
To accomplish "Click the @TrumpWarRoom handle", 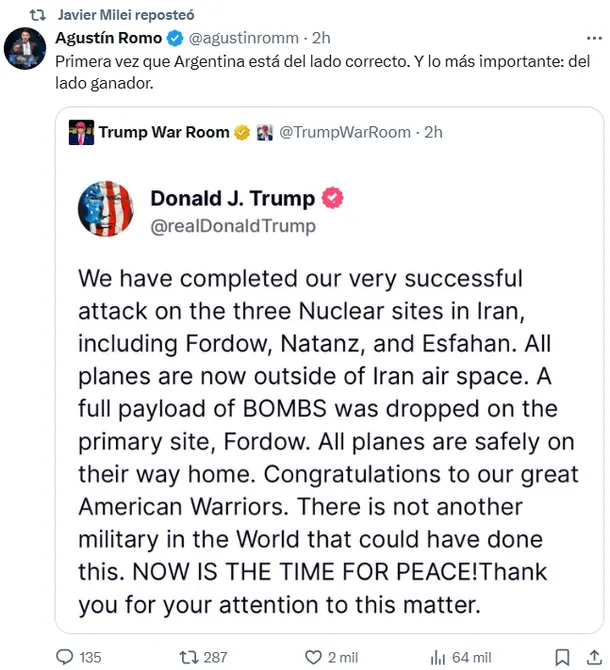I will pyautogui.click(x=344, y=132).
